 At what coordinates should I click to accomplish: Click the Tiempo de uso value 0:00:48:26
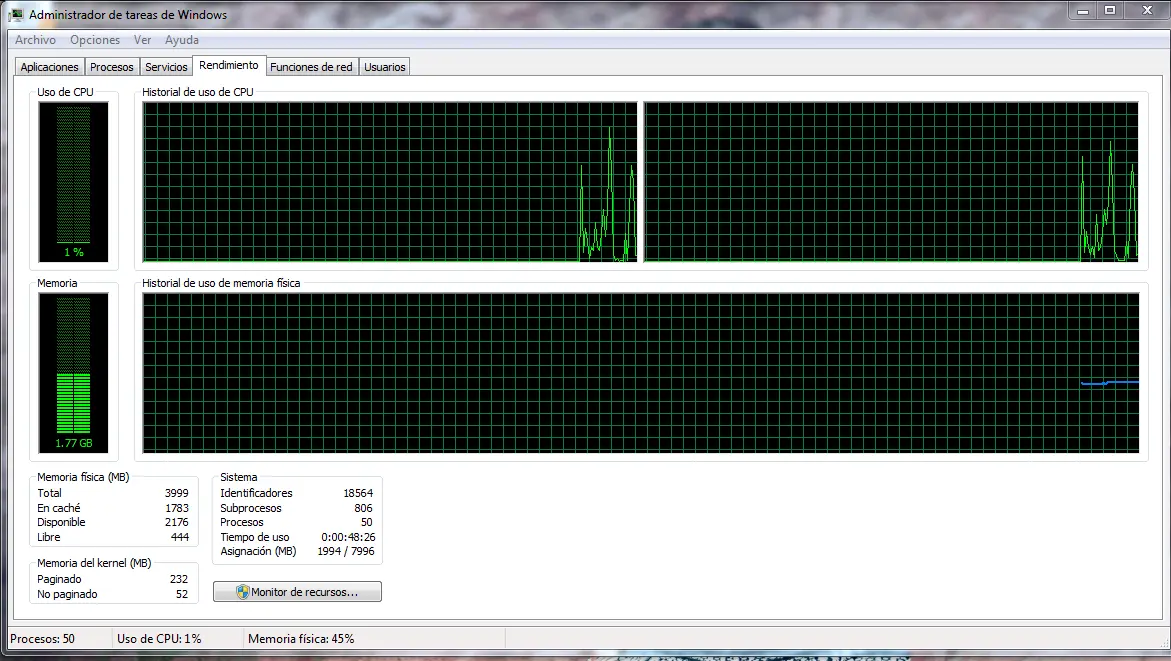coord(348,537)
